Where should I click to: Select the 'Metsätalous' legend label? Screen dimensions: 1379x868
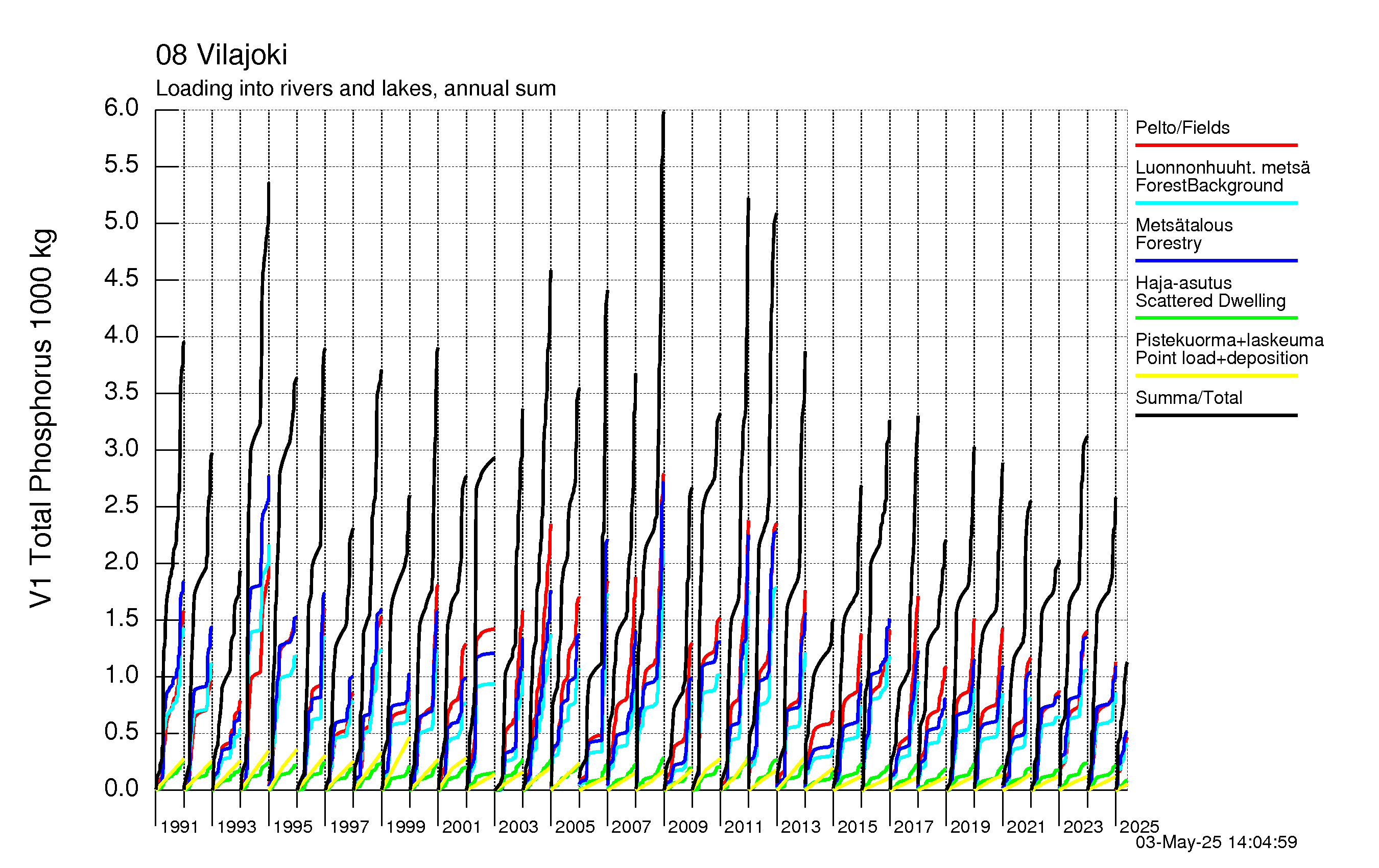[1184, 225]
